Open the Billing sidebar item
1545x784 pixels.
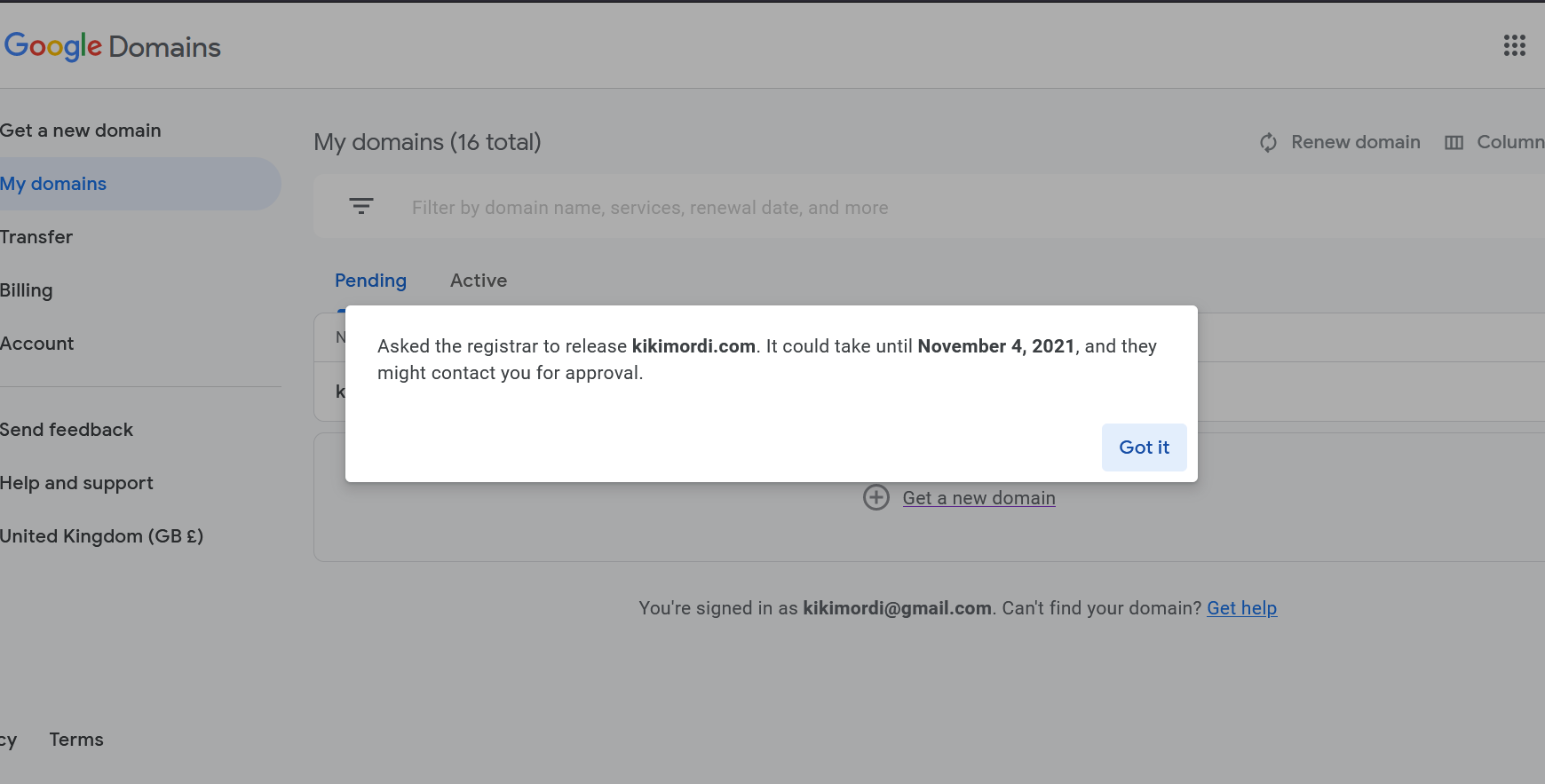[x=27, y=290]
